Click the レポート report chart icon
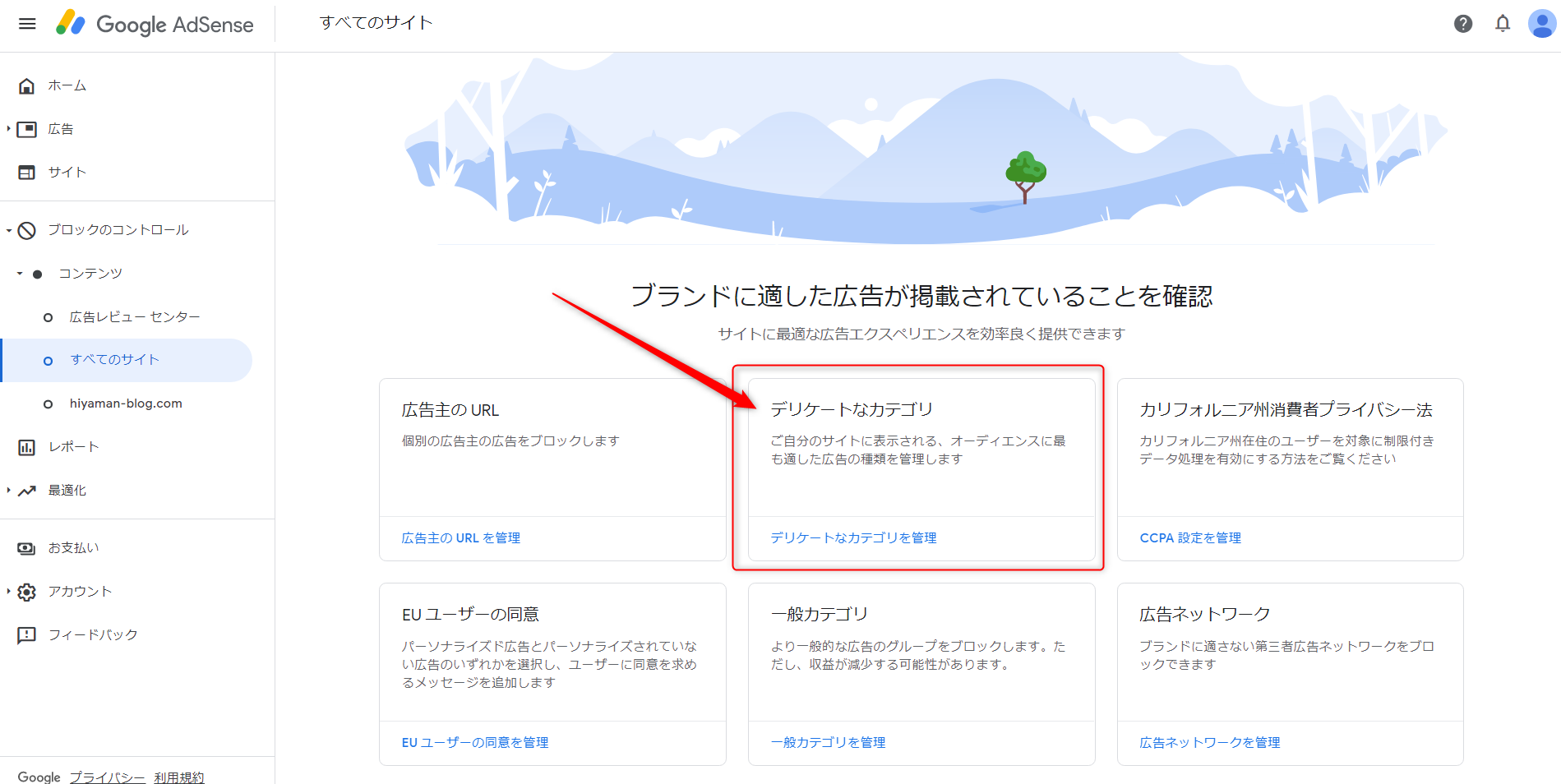This screenshot has height=784, width=1561. pos(27,447)
